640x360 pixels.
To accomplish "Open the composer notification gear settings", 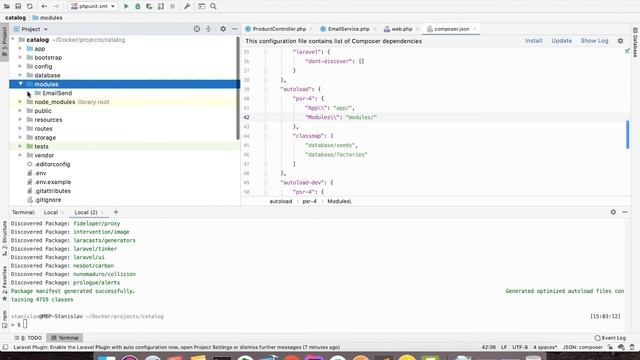I will (x=620, y=41).
